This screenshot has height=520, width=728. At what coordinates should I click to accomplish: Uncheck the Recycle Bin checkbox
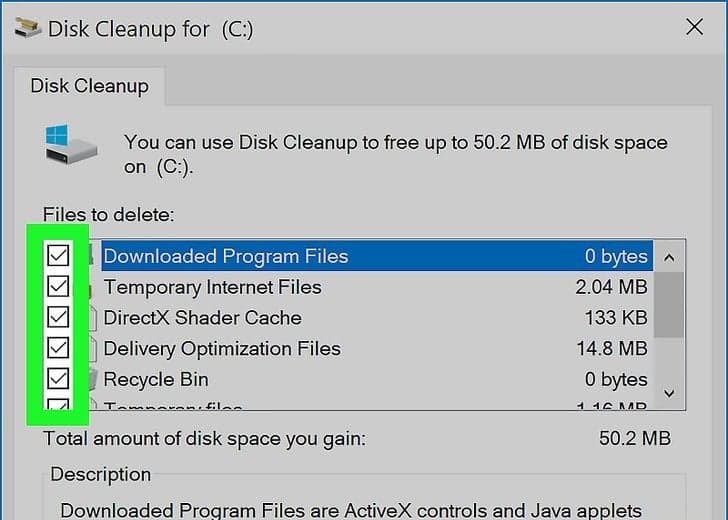click(x=58, y=379)
